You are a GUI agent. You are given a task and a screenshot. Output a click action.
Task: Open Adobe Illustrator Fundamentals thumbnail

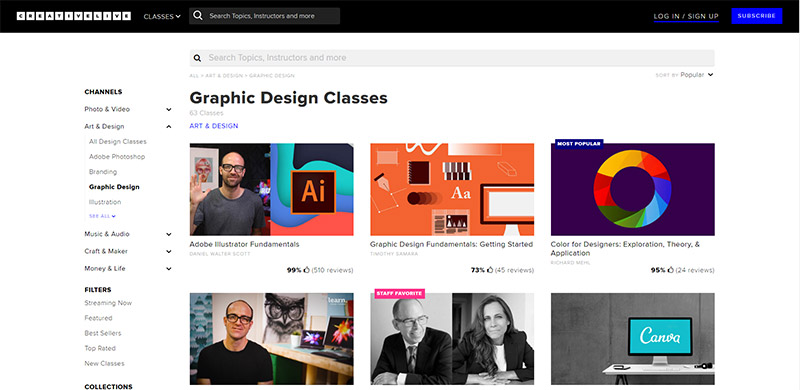pos(271,189)
